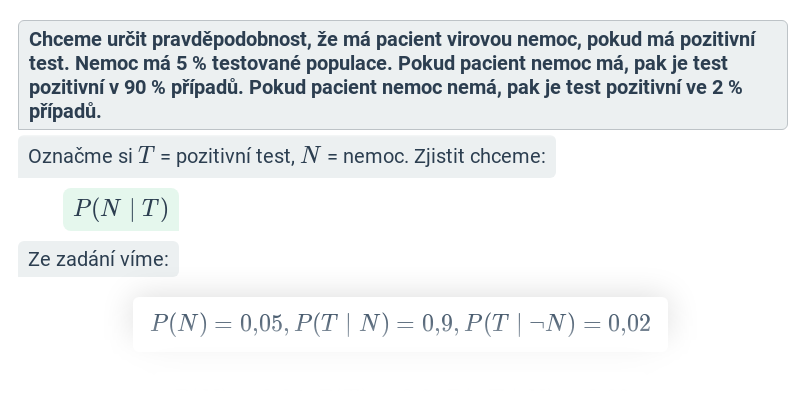Click the value 0,02 in the formula
800x400 pixels.
coord(629,324)
